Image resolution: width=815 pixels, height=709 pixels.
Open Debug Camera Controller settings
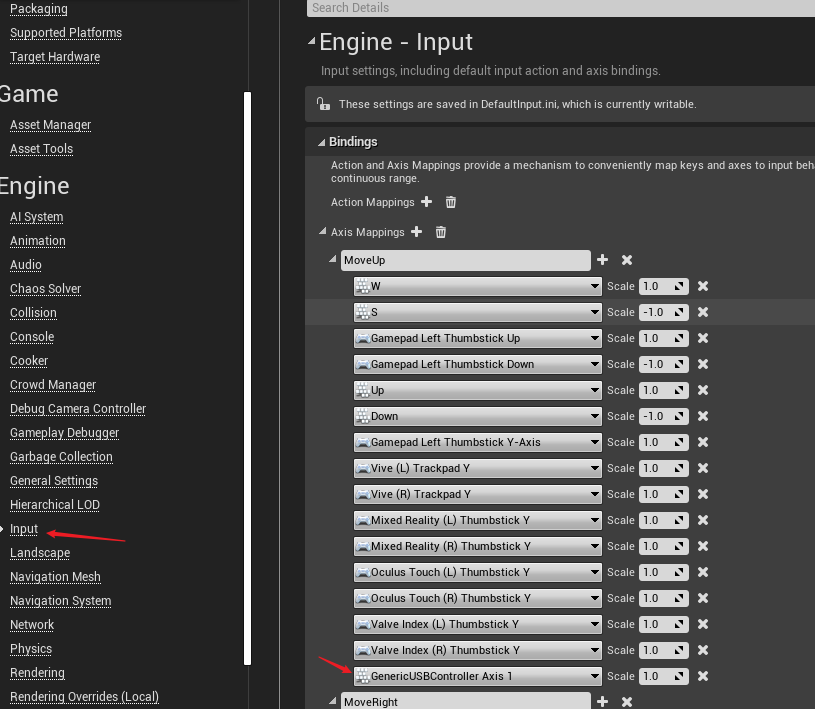pyautogui.click(x=78, y=409)
